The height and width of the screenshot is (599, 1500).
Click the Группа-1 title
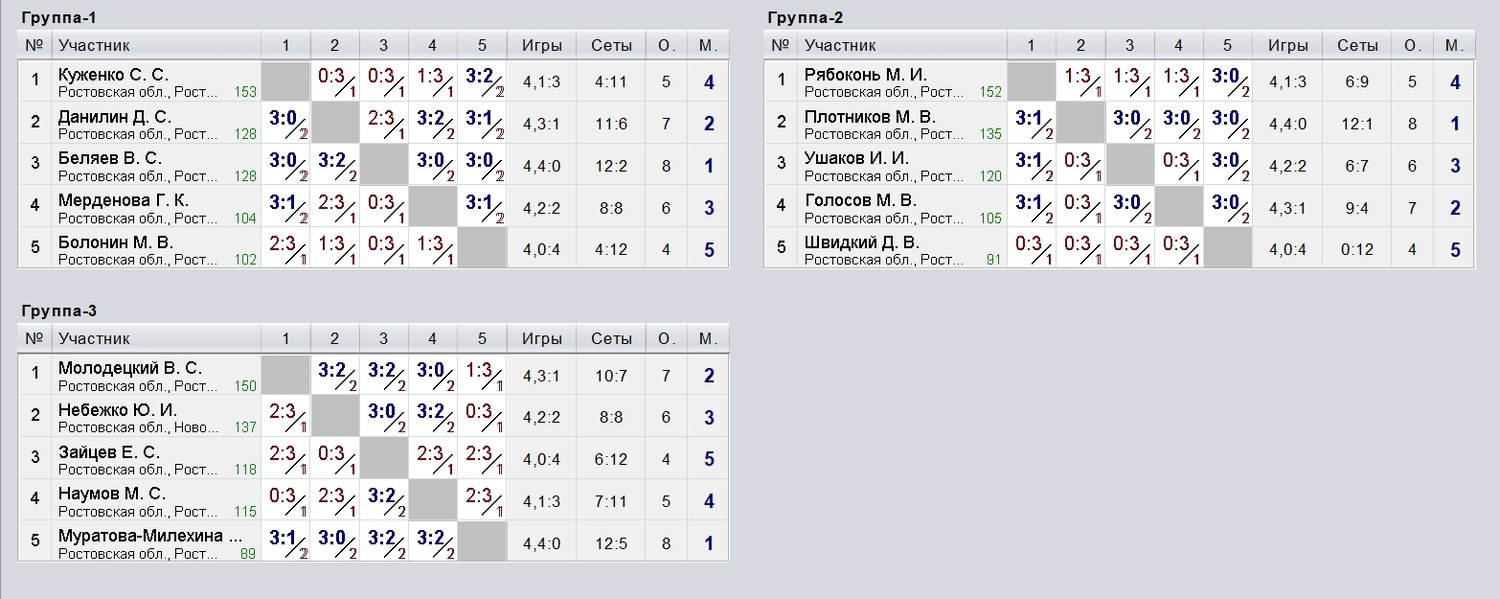click(59, 18)
